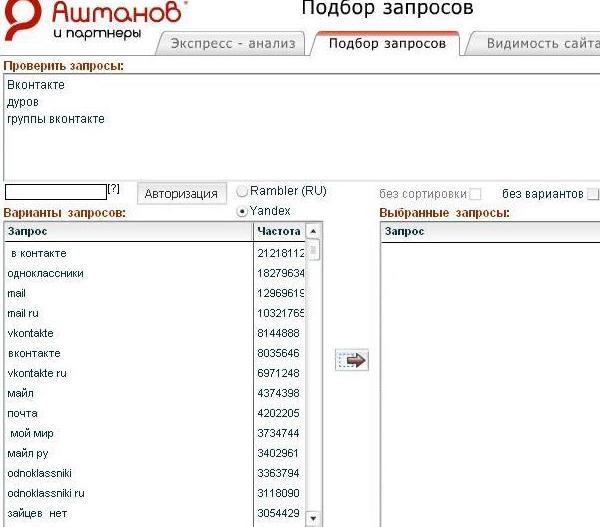This screenshot has height=527, width=600.
Task: Check the без вариантов checkbox
Action: click(x=593, y=194)
